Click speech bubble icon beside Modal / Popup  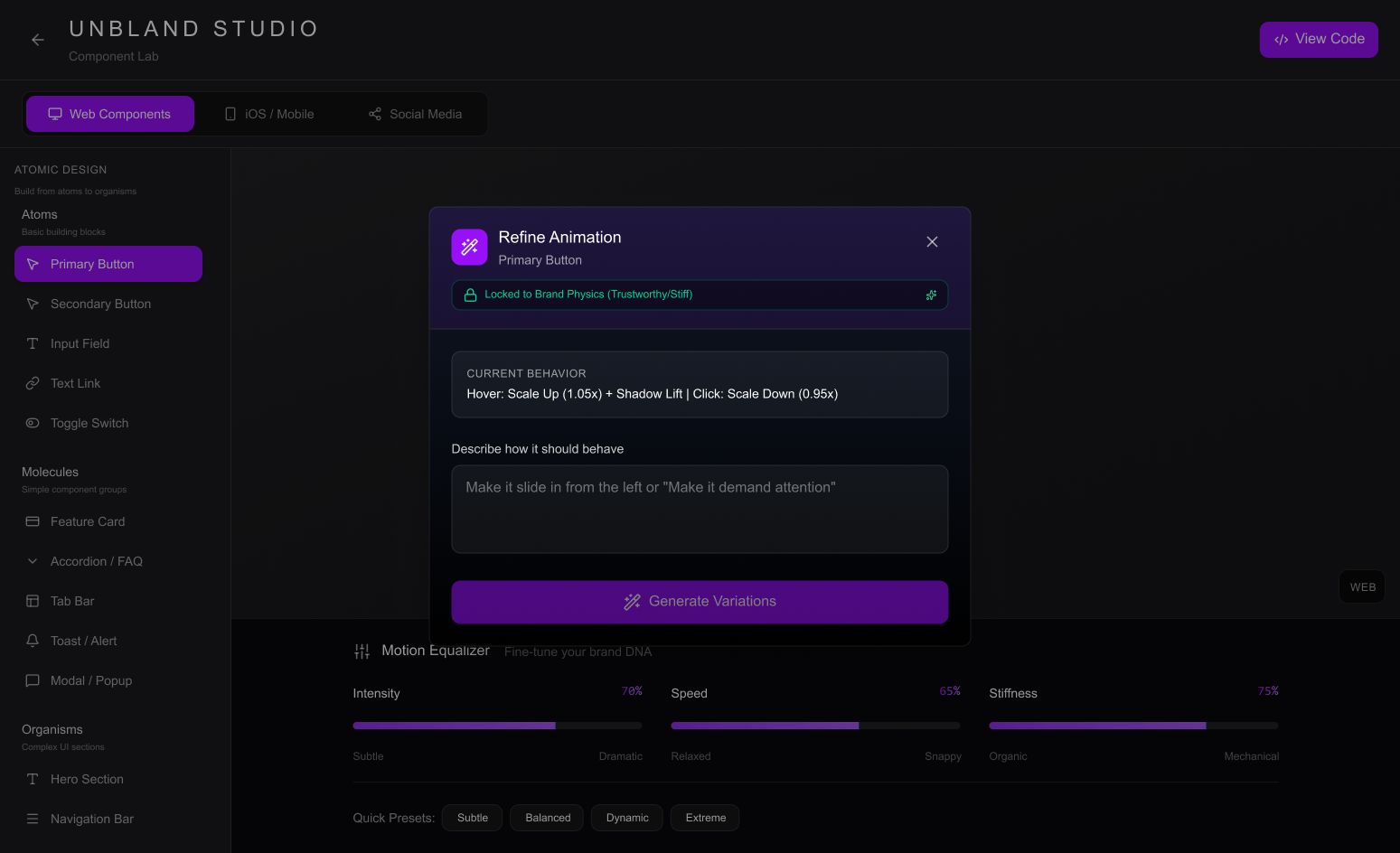click(x=33, y=680)
